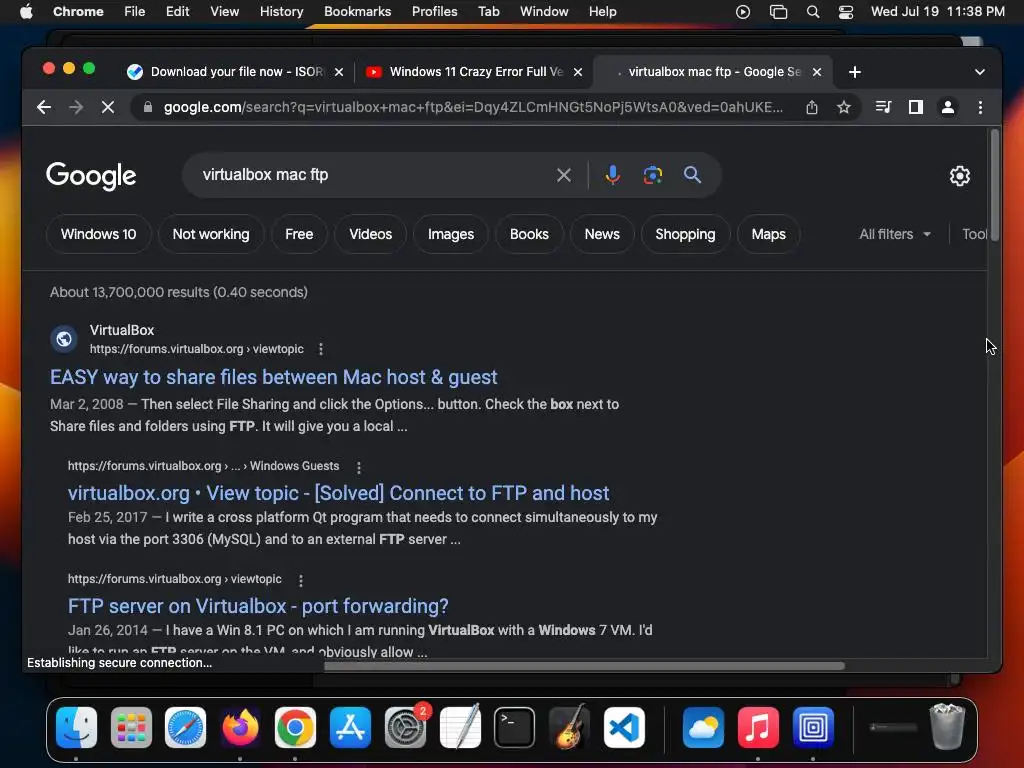Open the Apple menu
This screenshot has width=1024, height=768.
(26, 12)
